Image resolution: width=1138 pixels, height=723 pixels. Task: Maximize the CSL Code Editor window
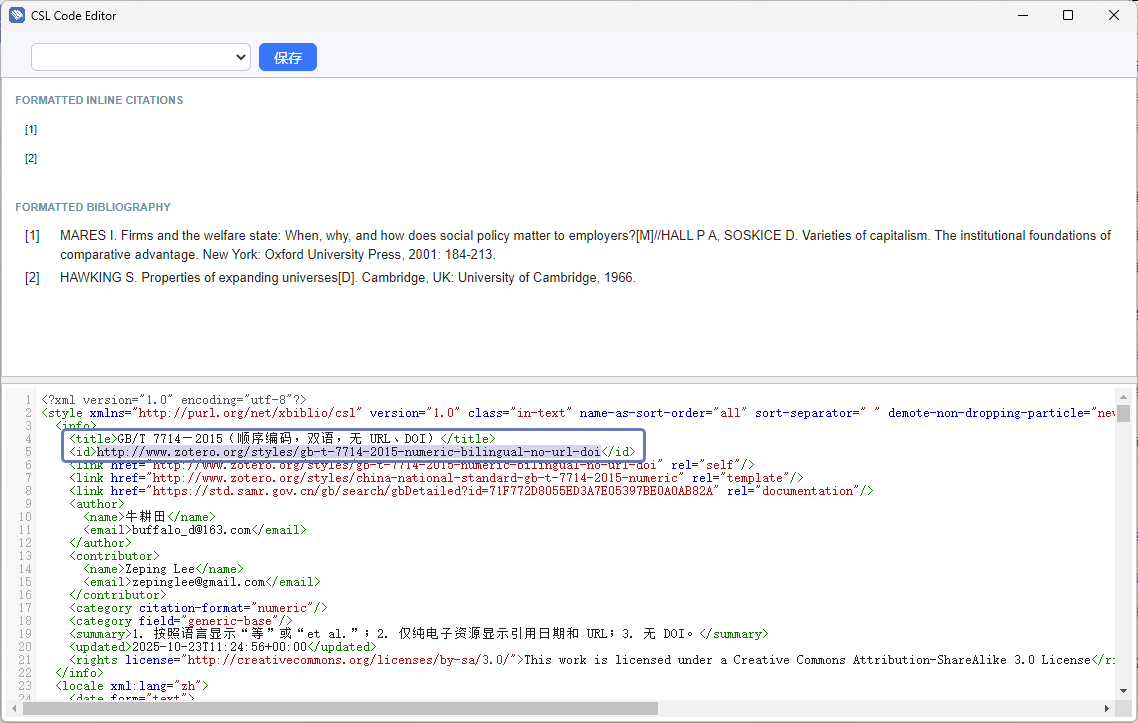pyautogui.click(x=1068, y=15)
